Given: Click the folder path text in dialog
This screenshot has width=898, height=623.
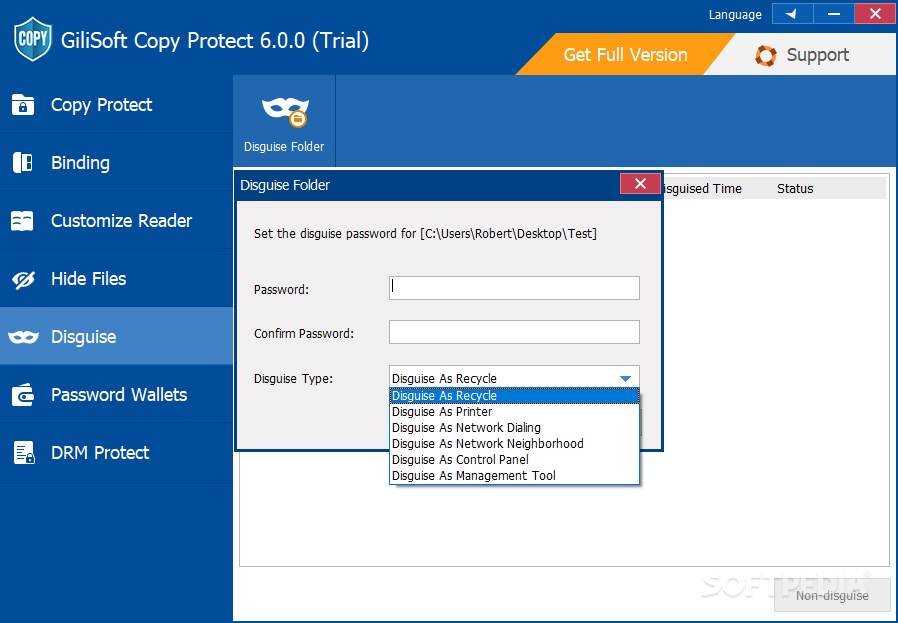Looking at the screenshot, I should coord(509,234).
